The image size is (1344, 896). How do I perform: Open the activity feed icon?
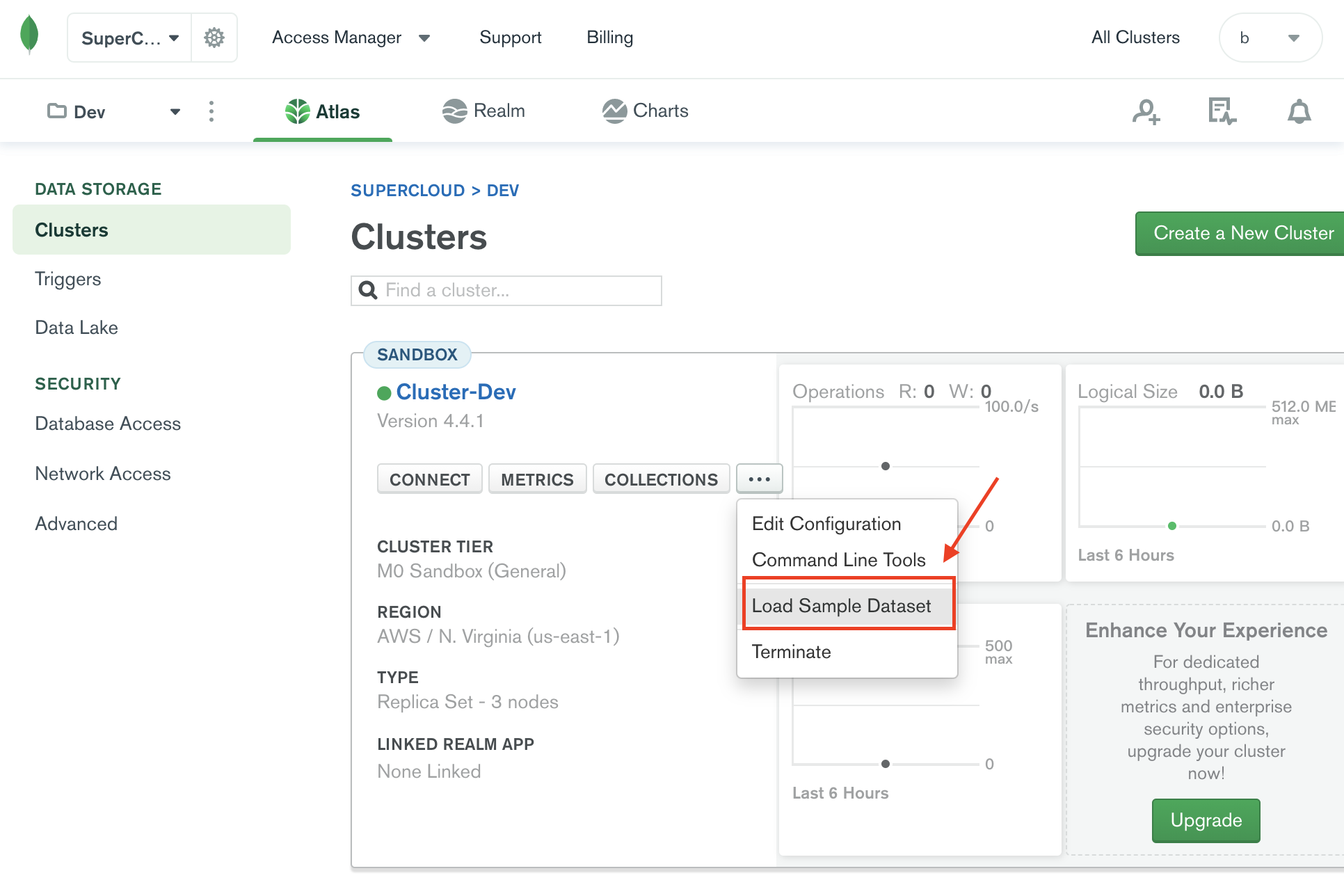pos(1222,111)
